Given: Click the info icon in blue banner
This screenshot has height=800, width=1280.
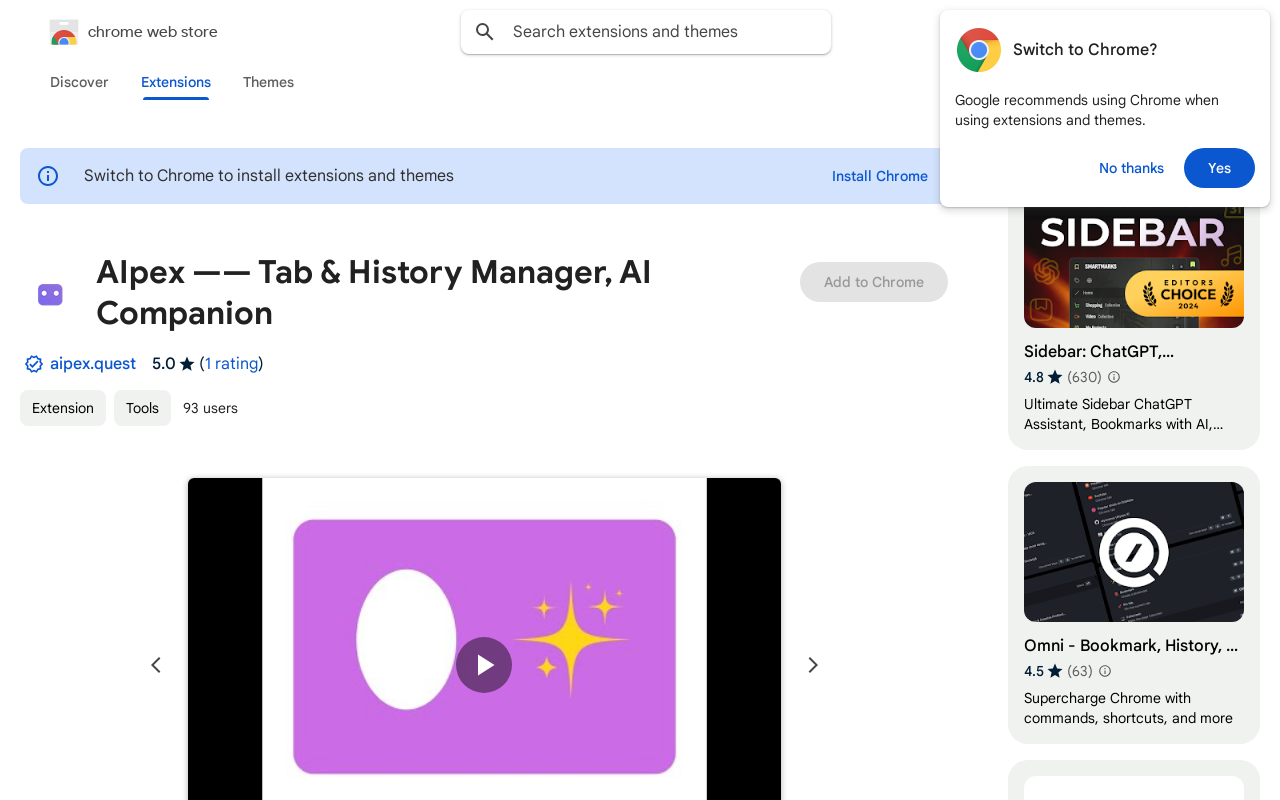Looking at the screenshot, I should [x=48, y=176].
